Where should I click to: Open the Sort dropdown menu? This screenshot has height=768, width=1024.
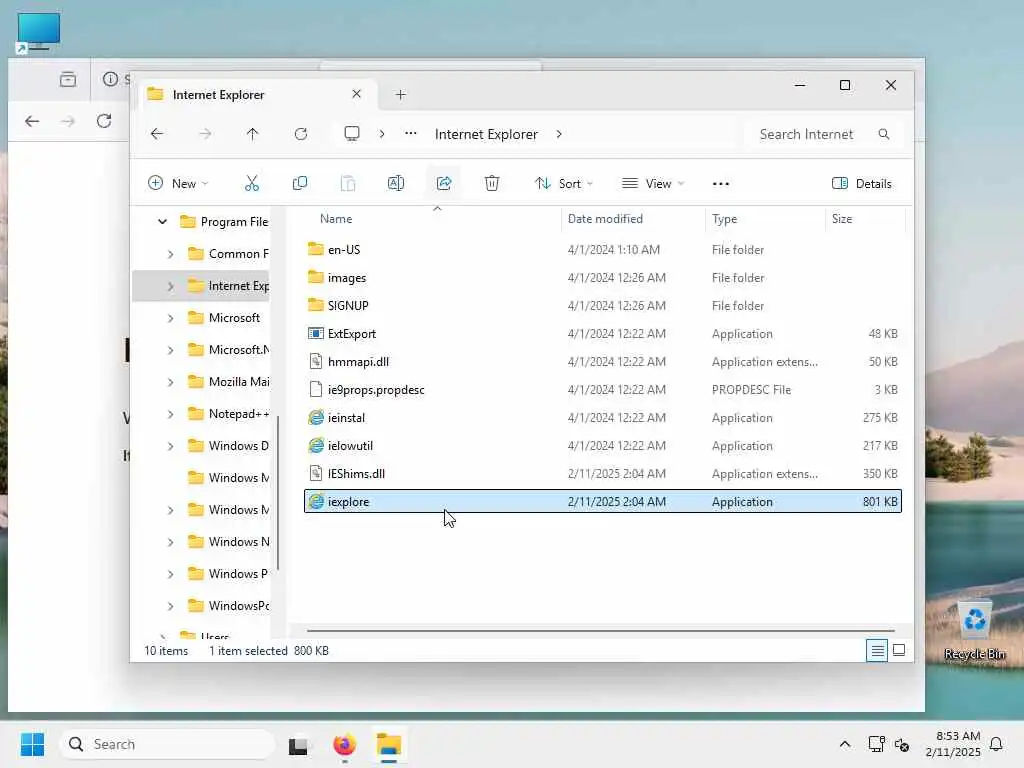click(564, 184)
